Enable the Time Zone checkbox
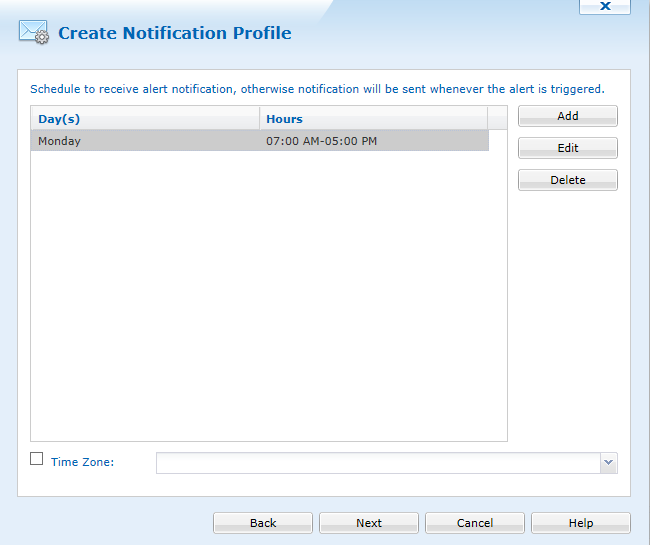The image size is (650, 545). (36, 459)
